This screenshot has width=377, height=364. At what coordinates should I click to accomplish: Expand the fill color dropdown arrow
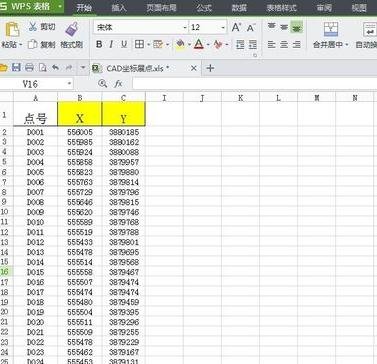[189, 44]
